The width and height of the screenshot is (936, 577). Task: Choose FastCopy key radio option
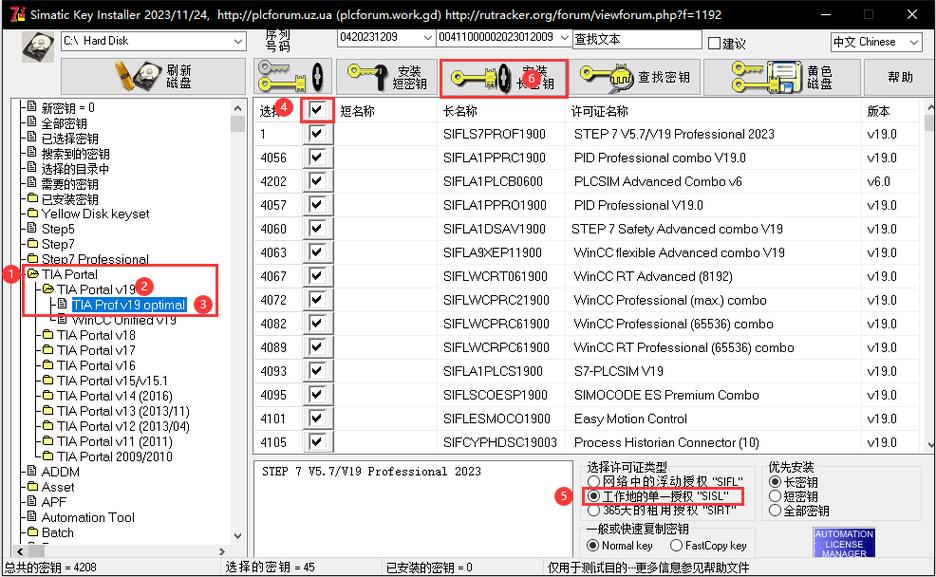pos(676,545)
